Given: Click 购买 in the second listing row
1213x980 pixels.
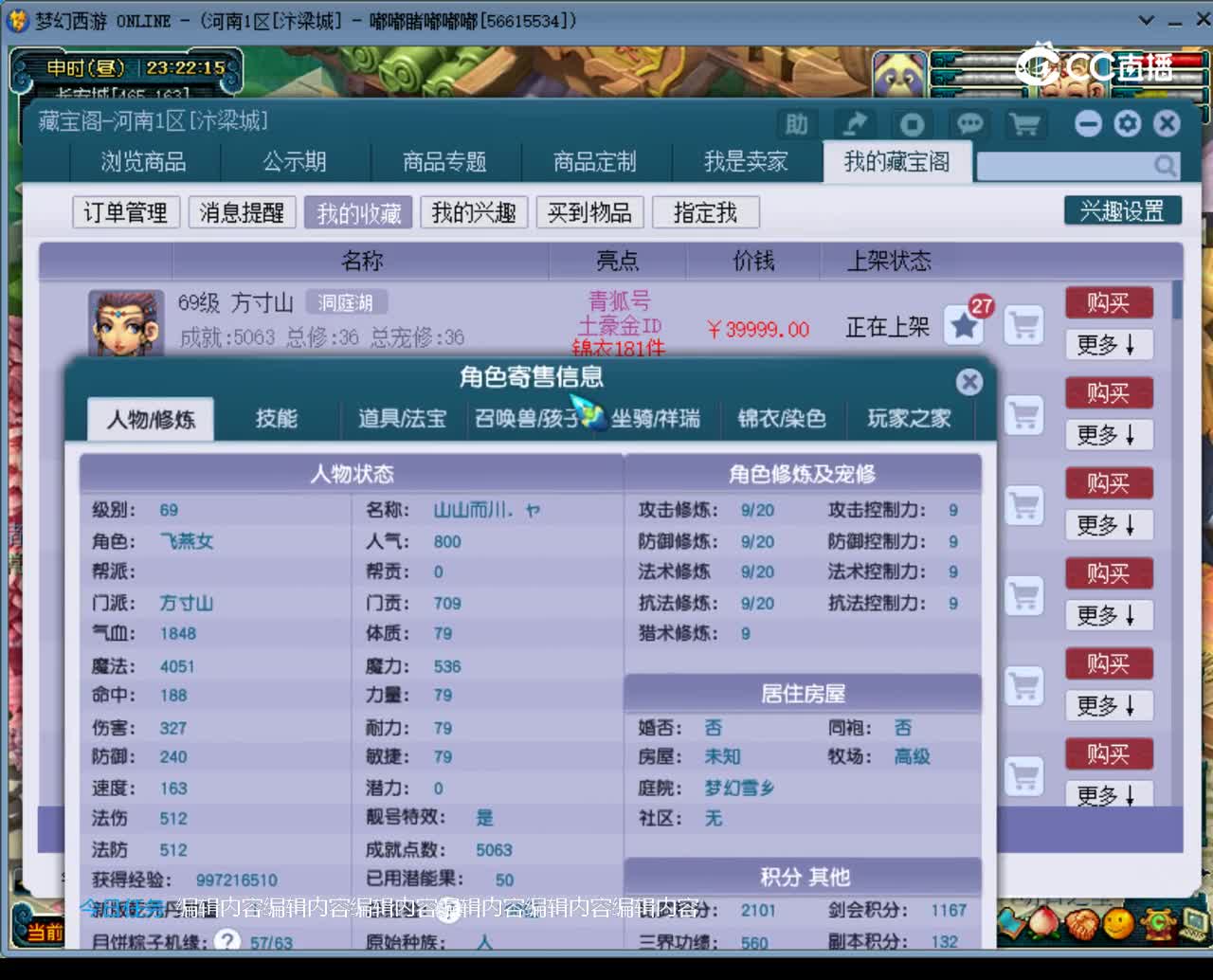Looking at the screenshot, I should [1109, 392].
